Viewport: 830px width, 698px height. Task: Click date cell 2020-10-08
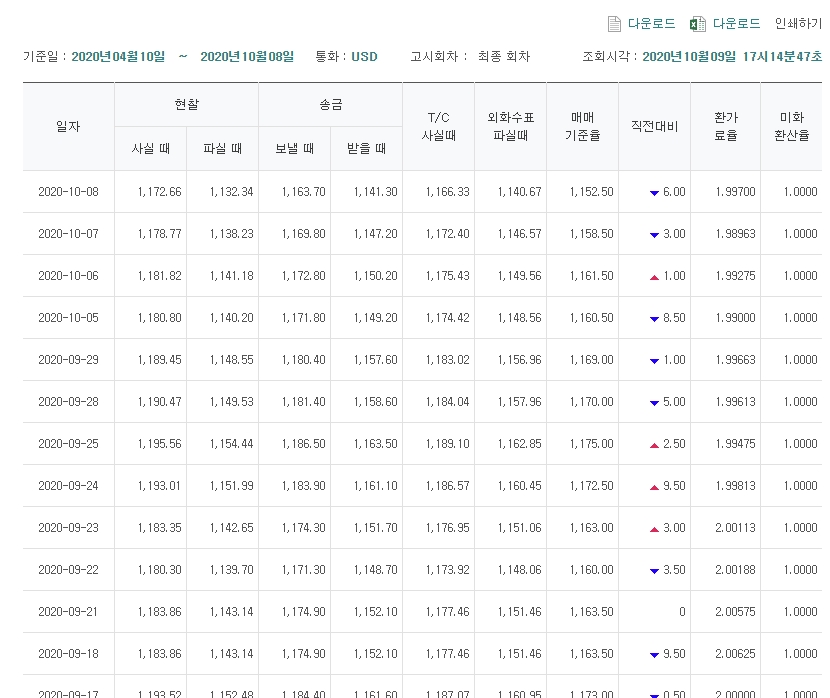pyautogui.click(x=68, y=192)
